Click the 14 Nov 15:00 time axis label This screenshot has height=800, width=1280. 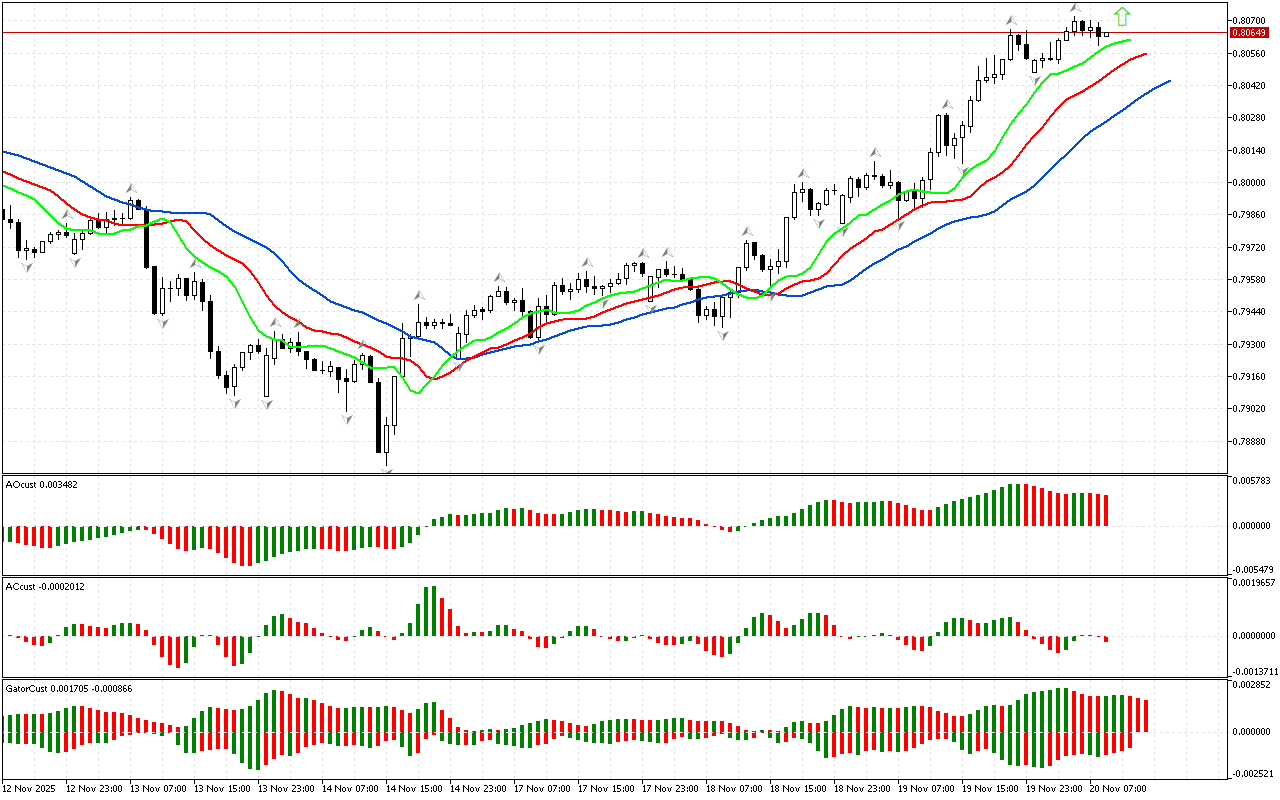[x=415, y=788]
